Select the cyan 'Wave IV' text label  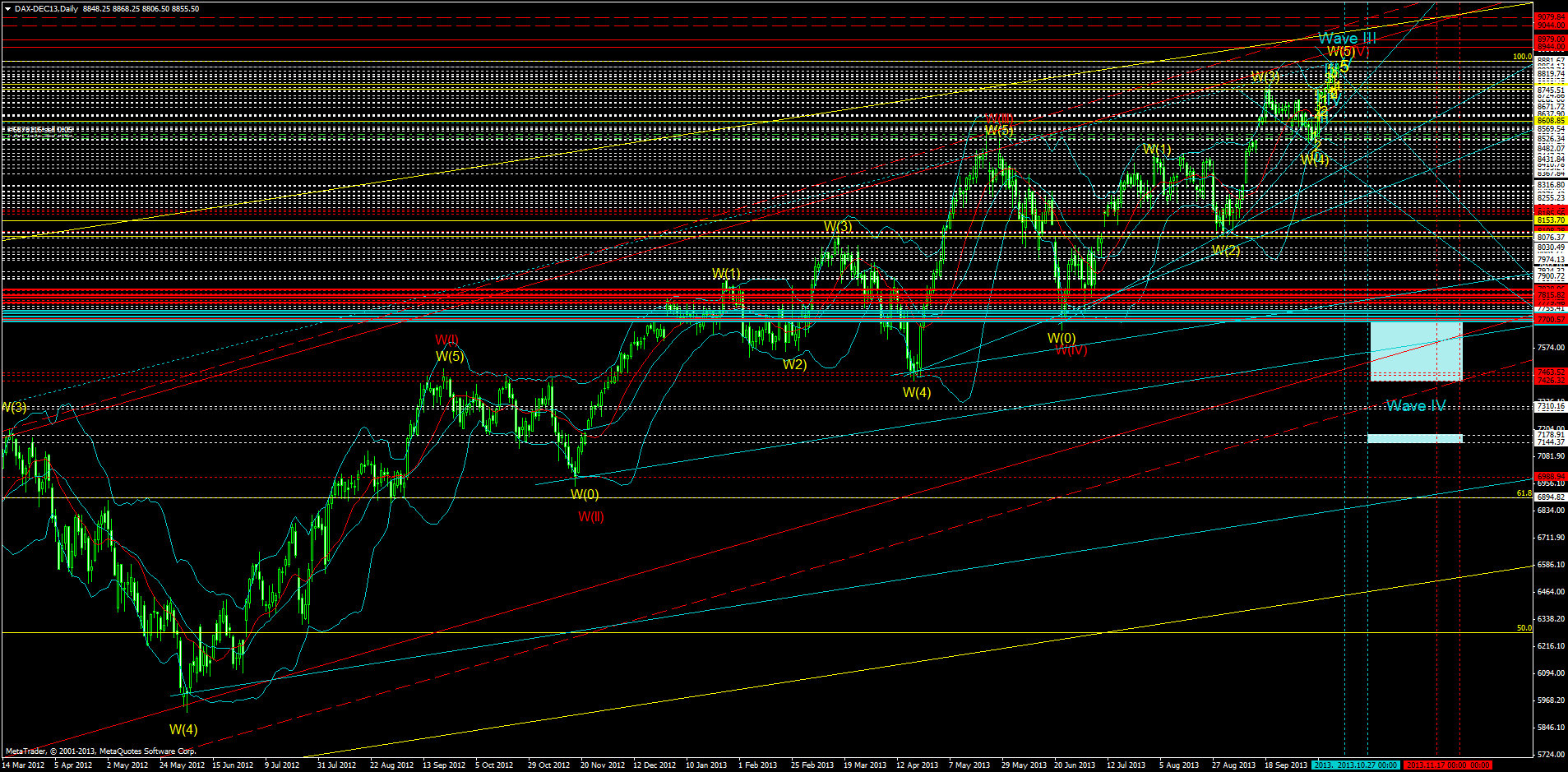[1417, 405]
